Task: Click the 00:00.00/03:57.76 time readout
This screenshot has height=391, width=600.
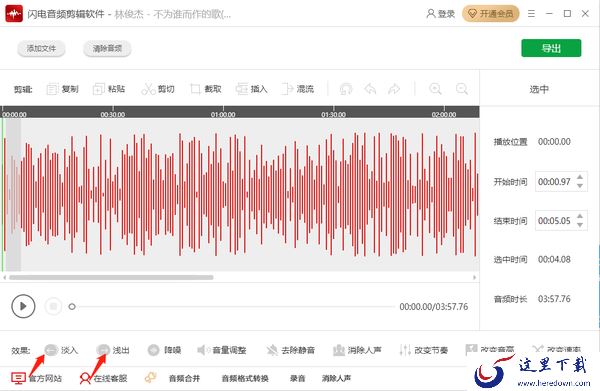Action: [x=434, y=306]
